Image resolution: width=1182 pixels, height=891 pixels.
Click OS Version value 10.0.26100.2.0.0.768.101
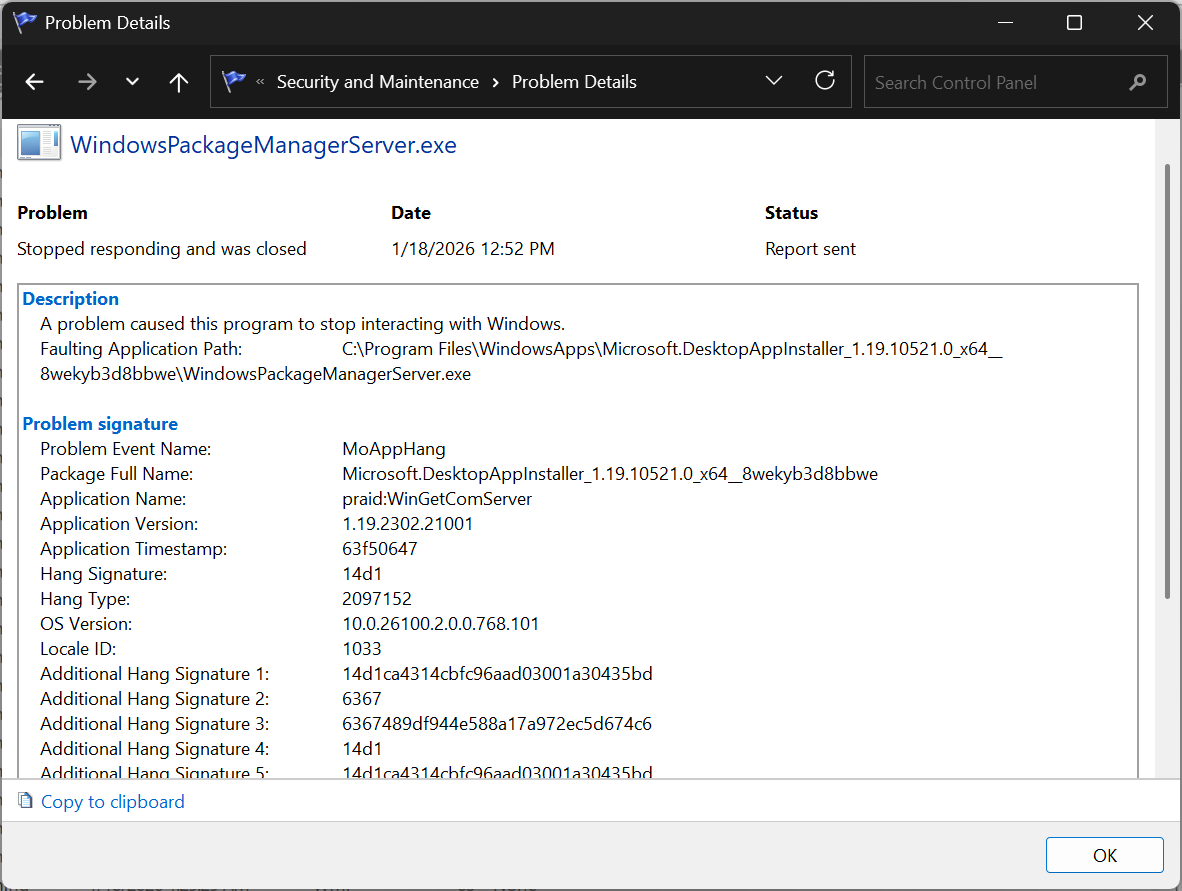coord(441,623)
